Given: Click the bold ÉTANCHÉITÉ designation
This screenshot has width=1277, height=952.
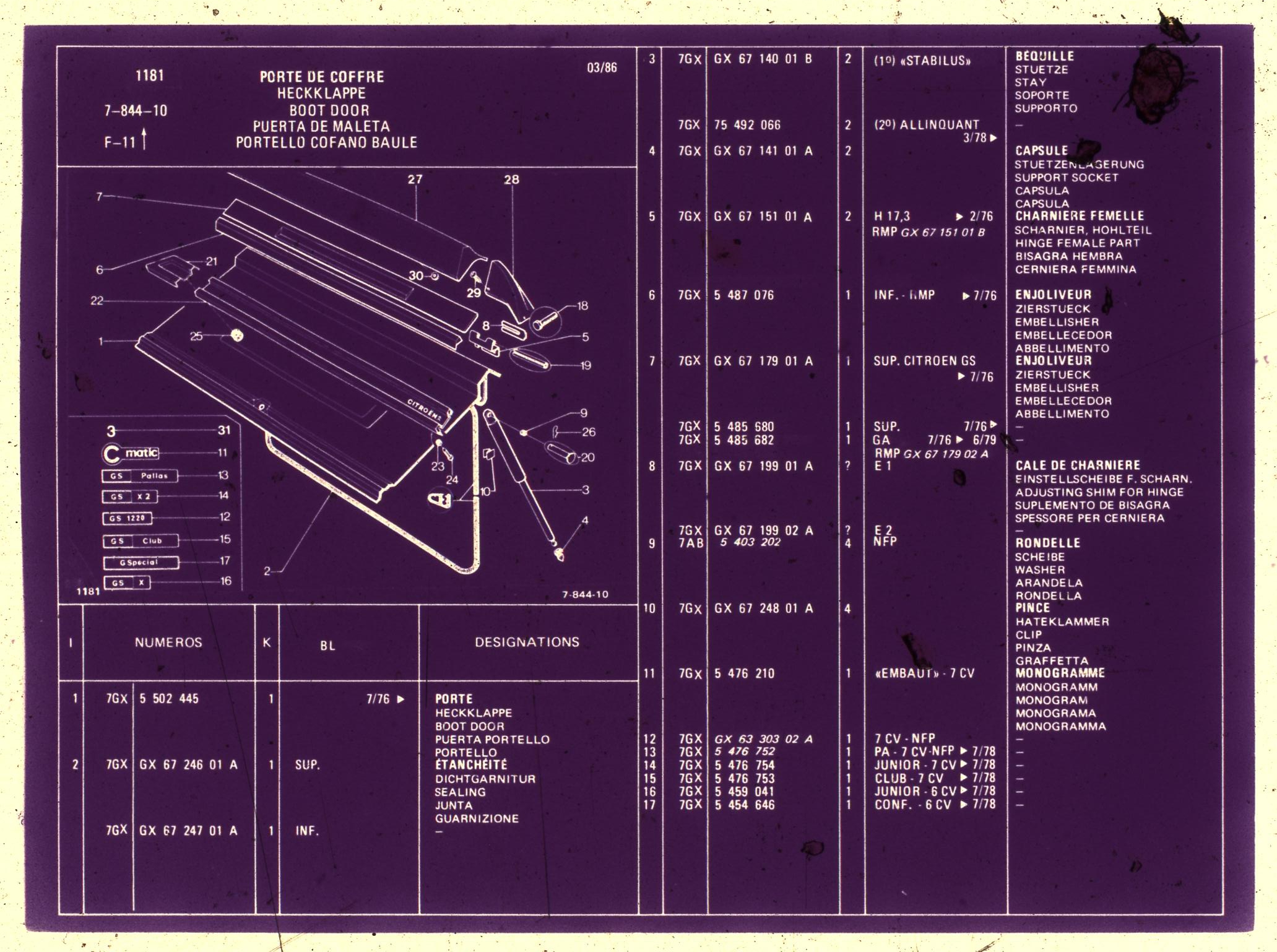Looking at the screenshot, I should [471, 765].
